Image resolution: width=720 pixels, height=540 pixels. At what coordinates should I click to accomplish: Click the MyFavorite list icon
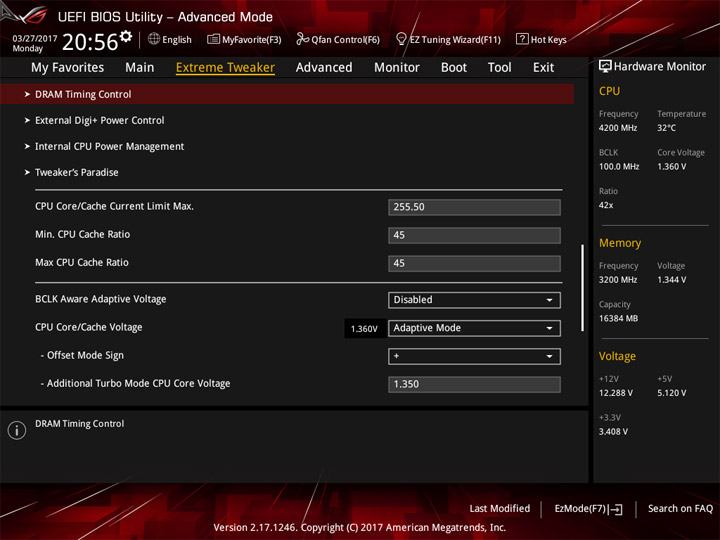[213, 39]
